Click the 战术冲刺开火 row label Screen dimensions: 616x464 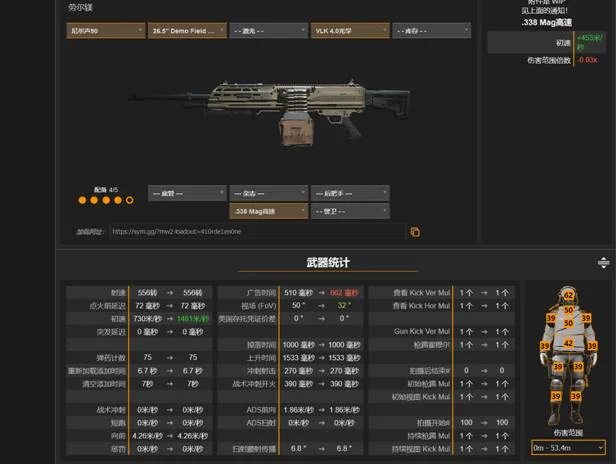coord(254,384)
